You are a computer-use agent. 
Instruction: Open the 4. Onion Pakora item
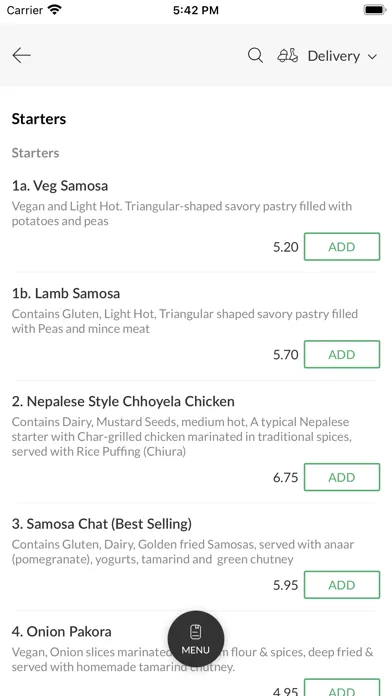(x=62, y=632)
